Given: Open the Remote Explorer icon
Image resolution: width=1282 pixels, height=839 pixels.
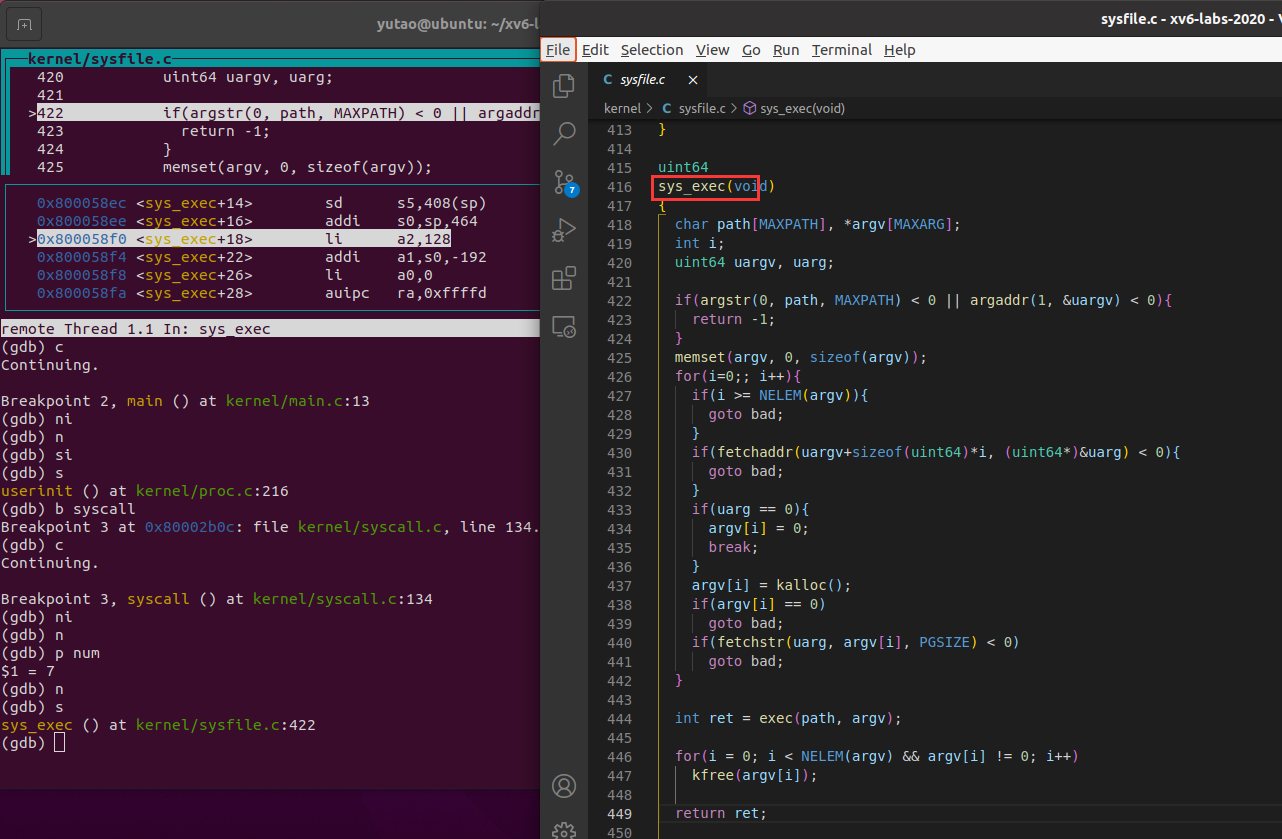Looking at the screenshot, I should tap(564, 325).
